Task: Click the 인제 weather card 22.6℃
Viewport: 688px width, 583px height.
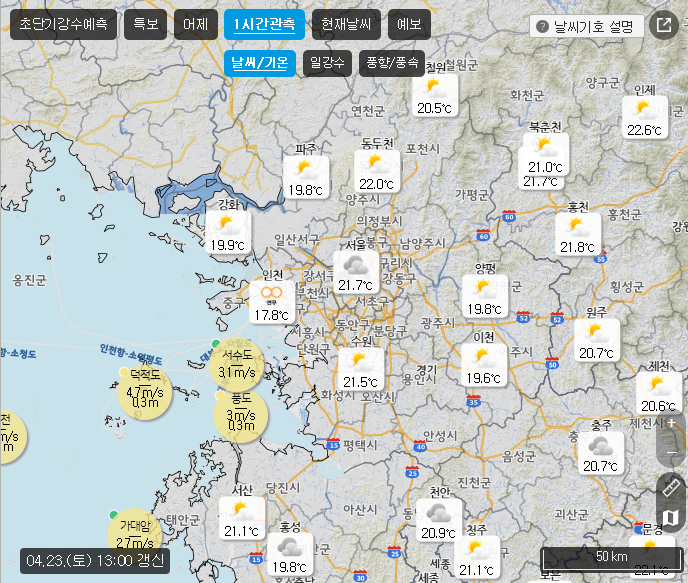Action: 645,117
